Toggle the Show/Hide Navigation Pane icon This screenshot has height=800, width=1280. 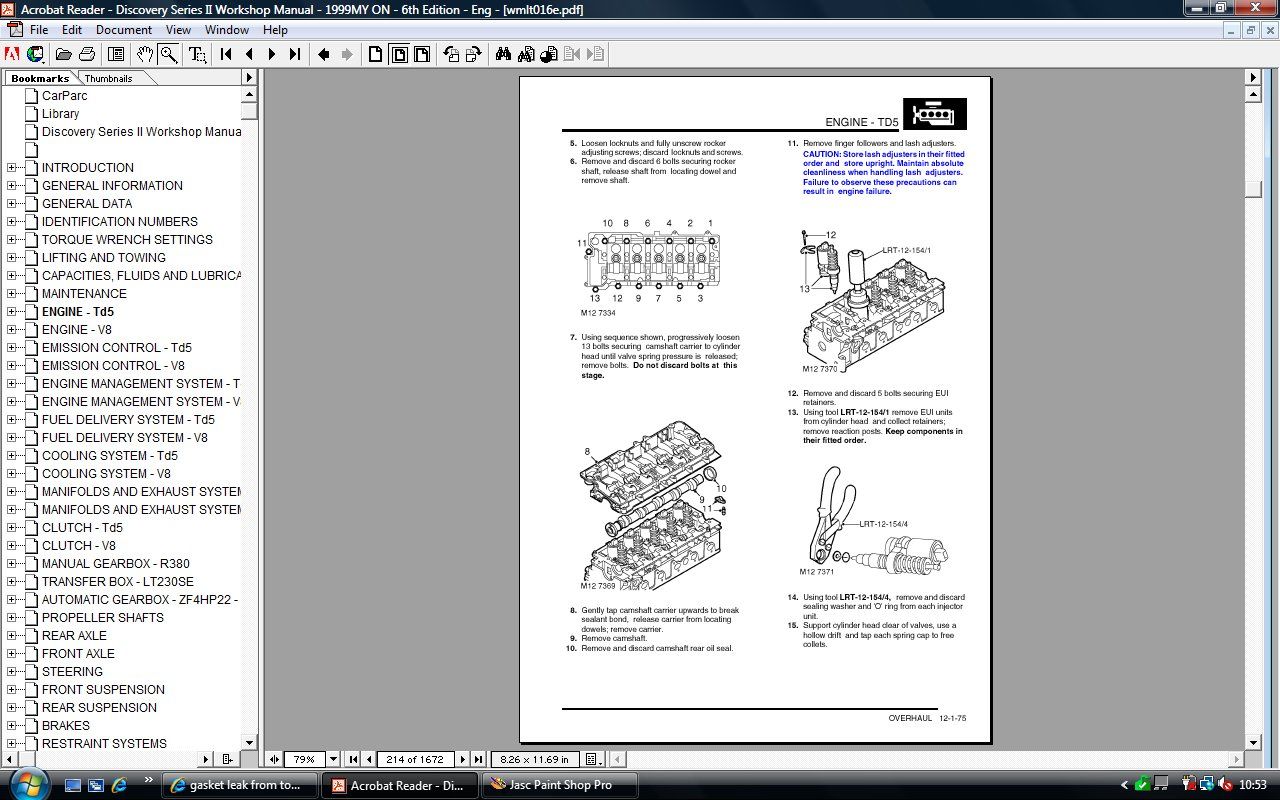[x=116, y=54]
